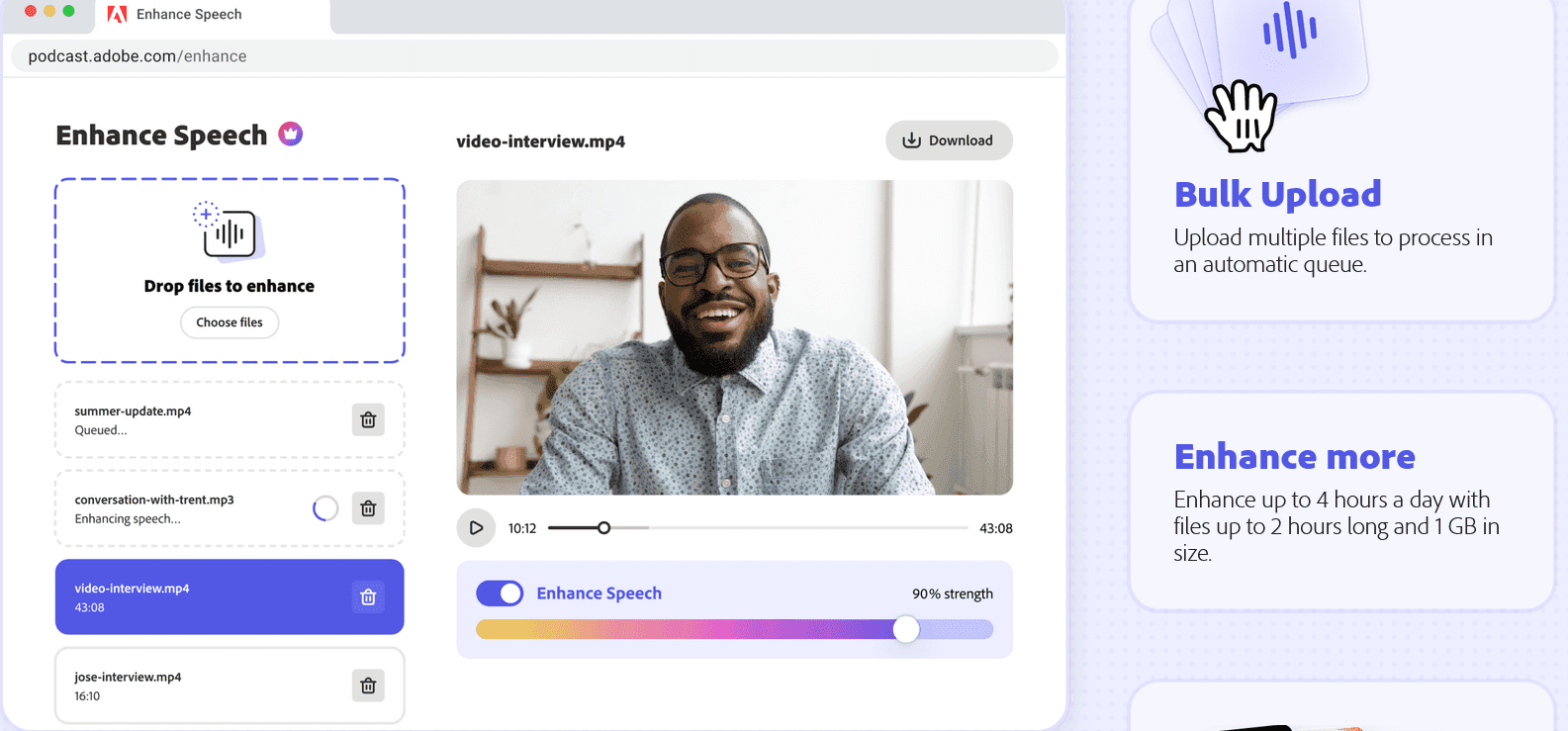Click the 43:08 total duration label
The width and height of the screenshot is (1568, 731).
coord(995,528)
